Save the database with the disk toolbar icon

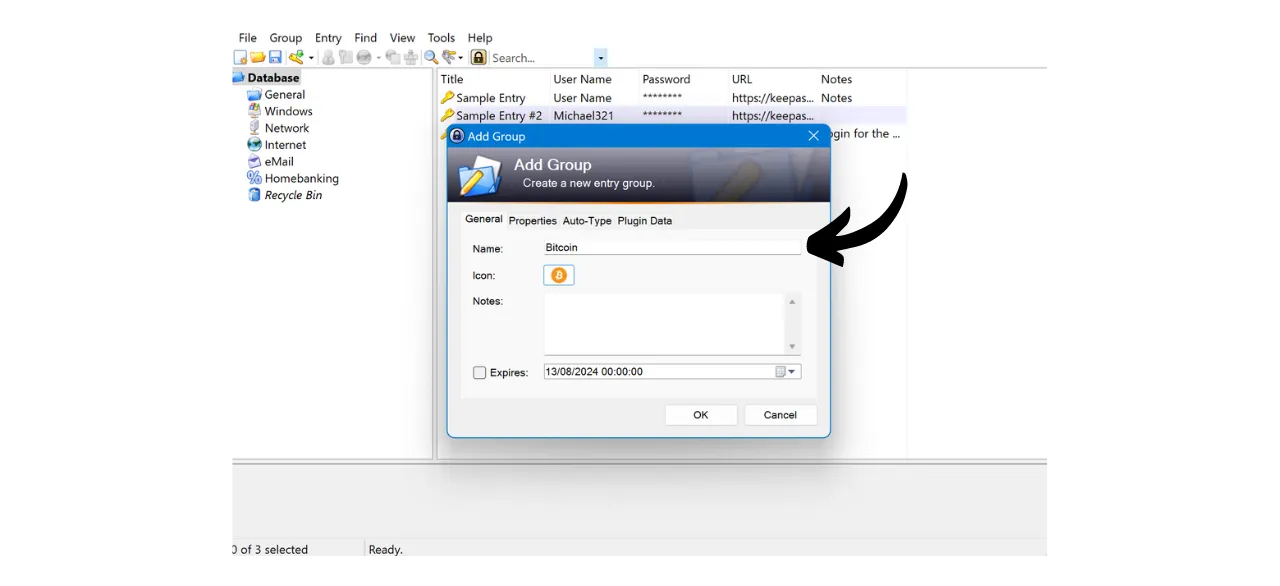point(275,57)
